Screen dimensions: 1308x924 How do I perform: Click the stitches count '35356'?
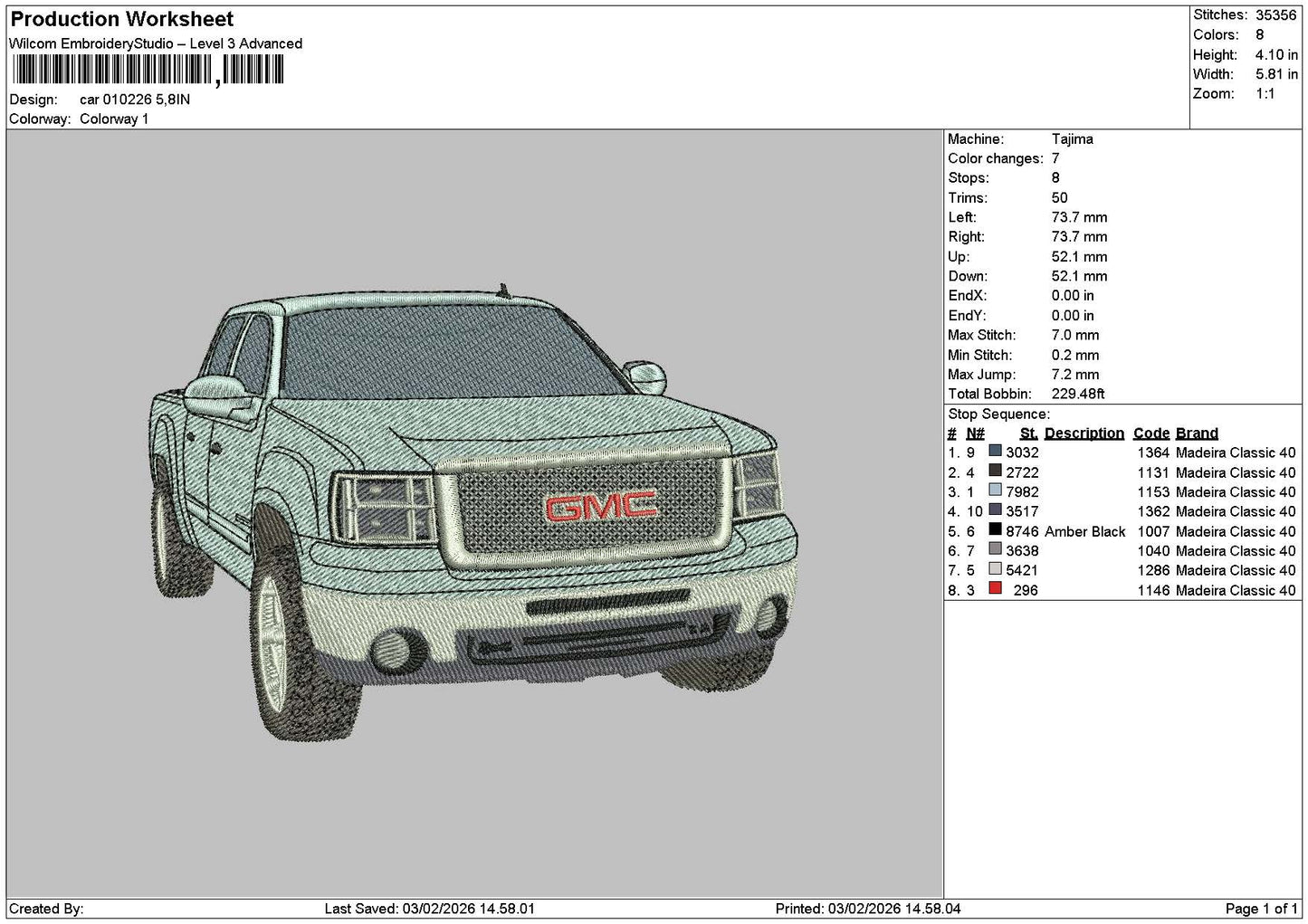1276,15
